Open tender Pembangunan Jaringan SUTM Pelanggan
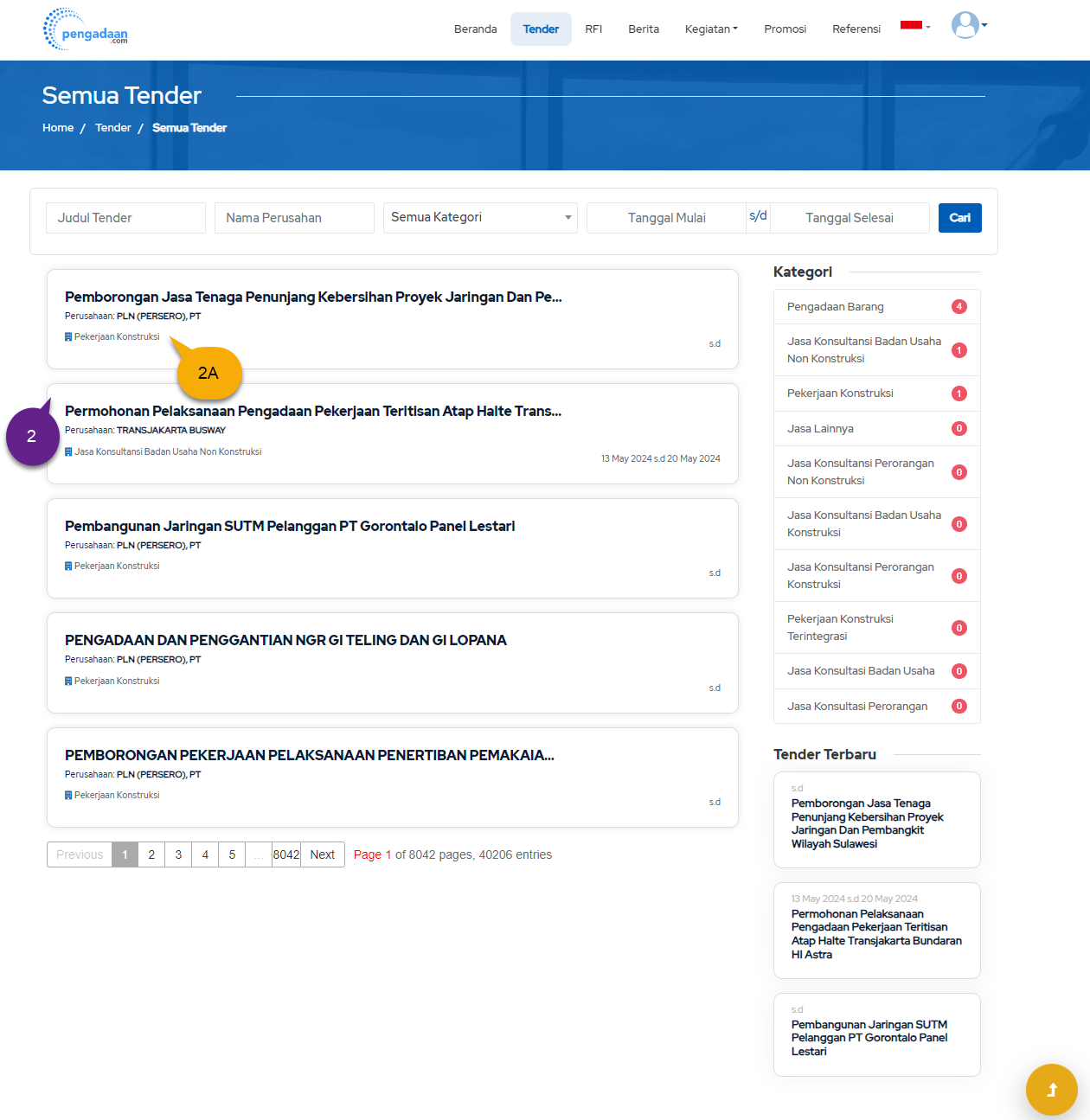 290,527
